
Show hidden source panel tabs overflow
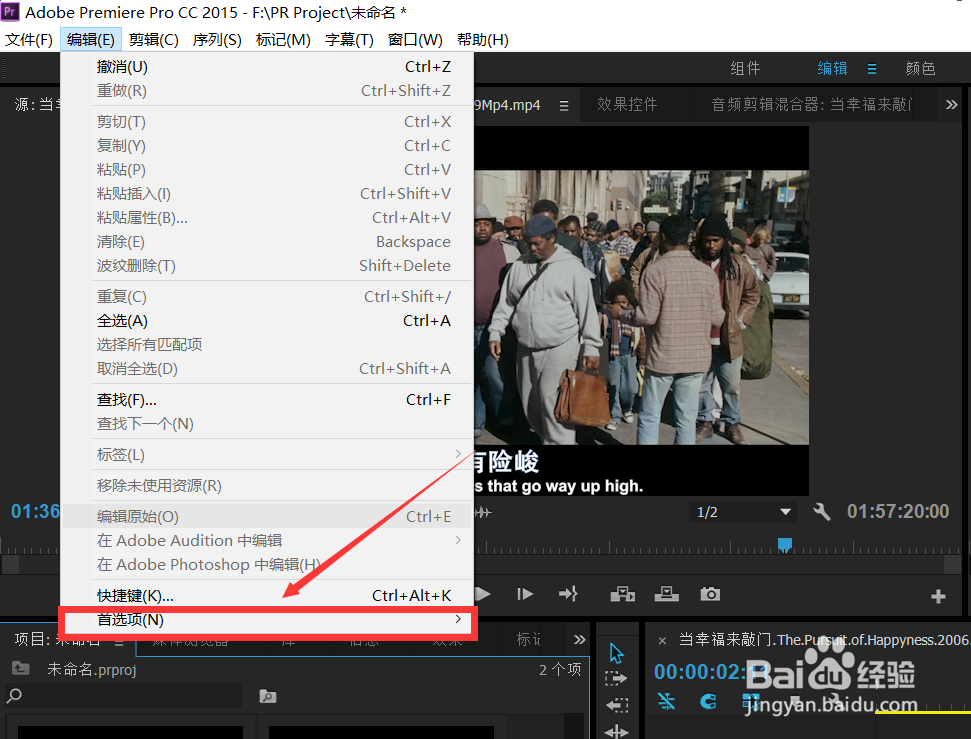point(952,105)
